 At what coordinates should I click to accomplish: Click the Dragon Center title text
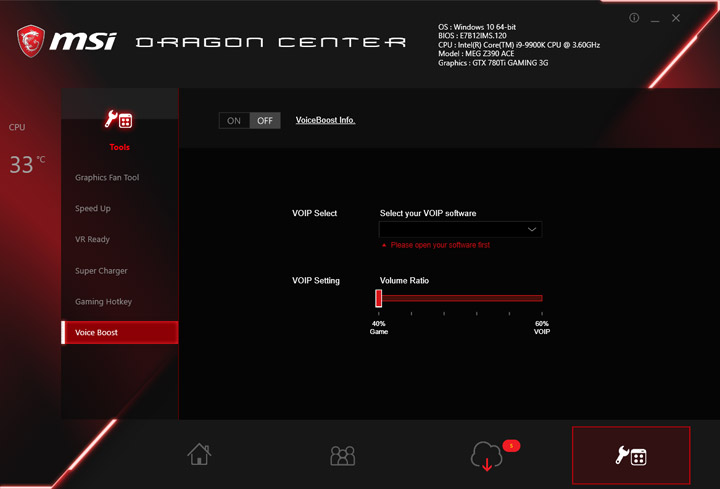coord(271,42)
